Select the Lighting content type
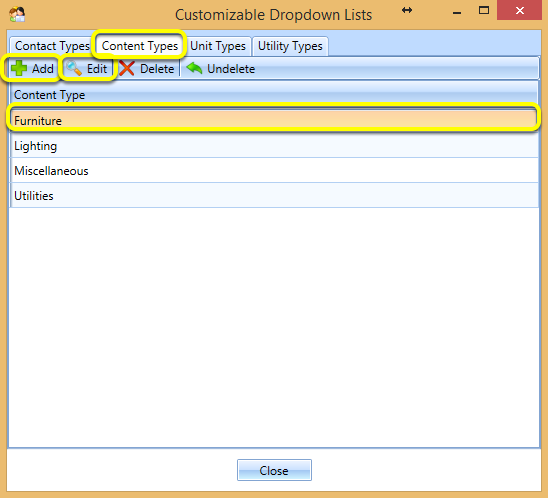Image resolution: width=548 pixels, height=498 pixels. [274, 146]
